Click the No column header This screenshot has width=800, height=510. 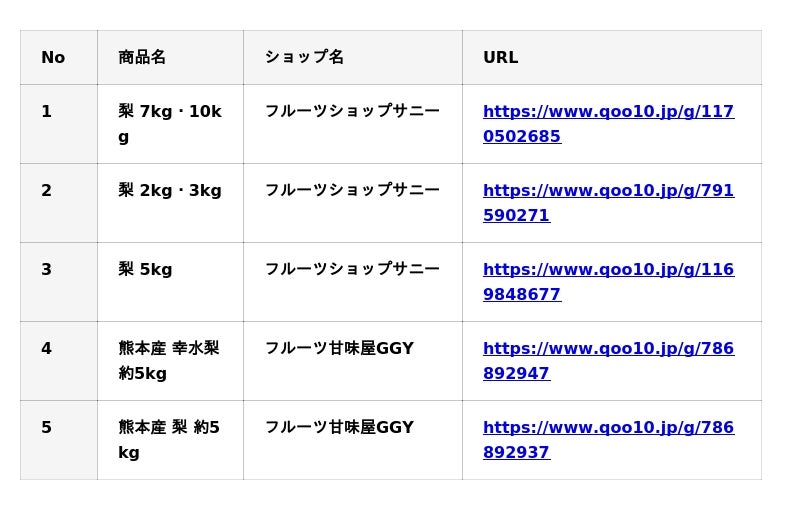coord(53,58)
